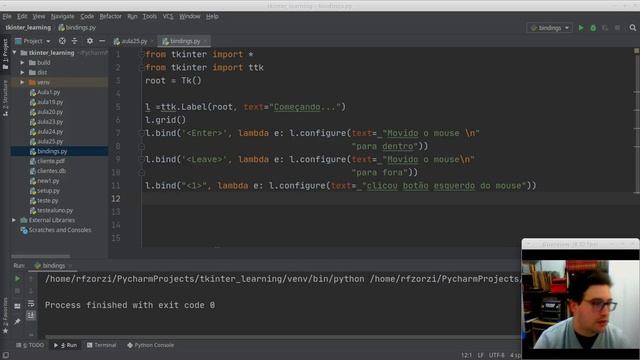The height and width of the screenshot is (360, 640).
Task: Select new1.py in project tree
Action: pos(48,181)
